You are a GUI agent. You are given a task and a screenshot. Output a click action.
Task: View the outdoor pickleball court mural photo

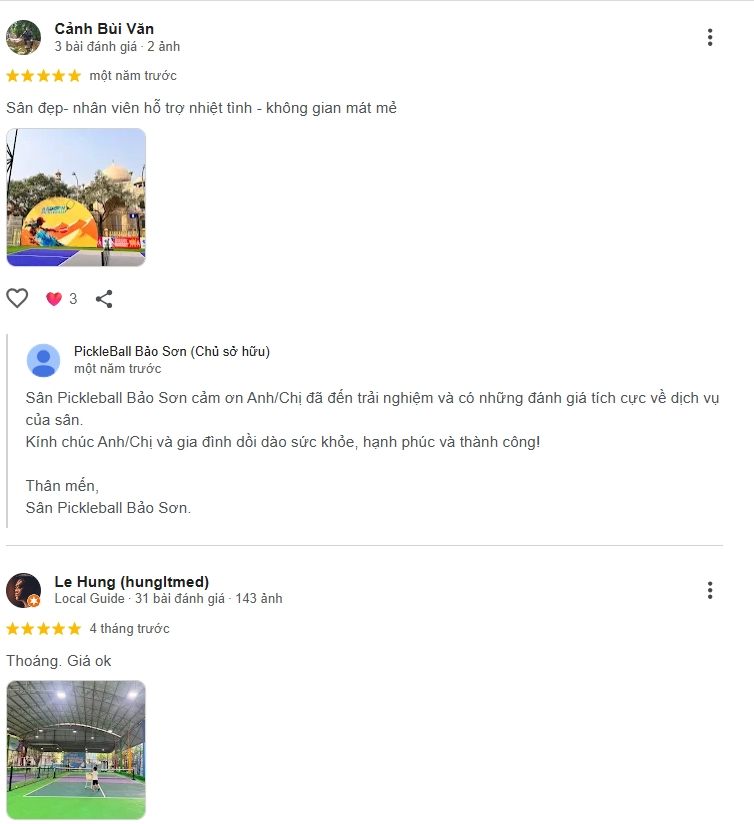click(x=76, y=197)
